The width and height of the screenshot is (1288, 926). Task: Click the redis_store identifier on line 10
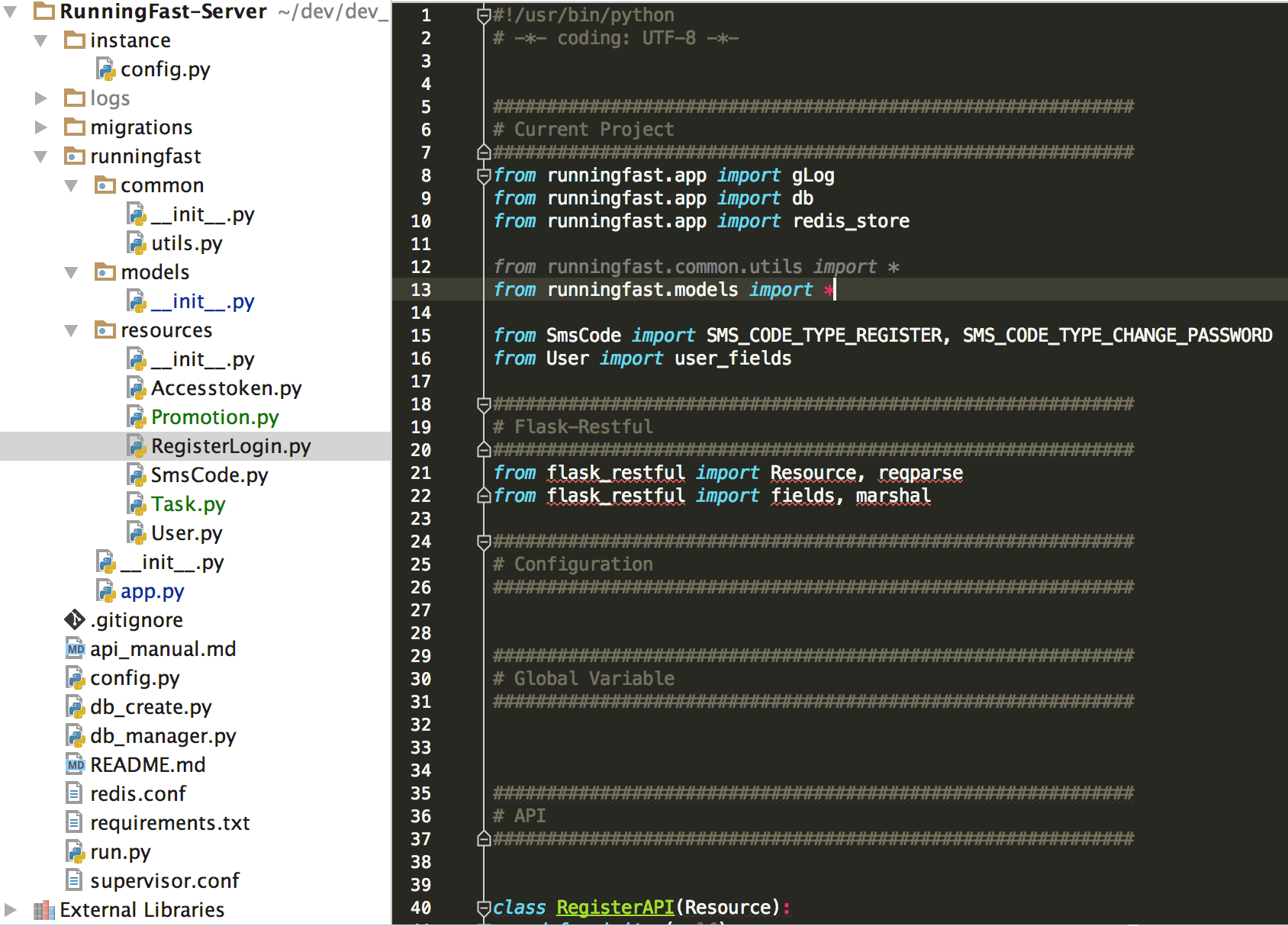pos(851,221)
